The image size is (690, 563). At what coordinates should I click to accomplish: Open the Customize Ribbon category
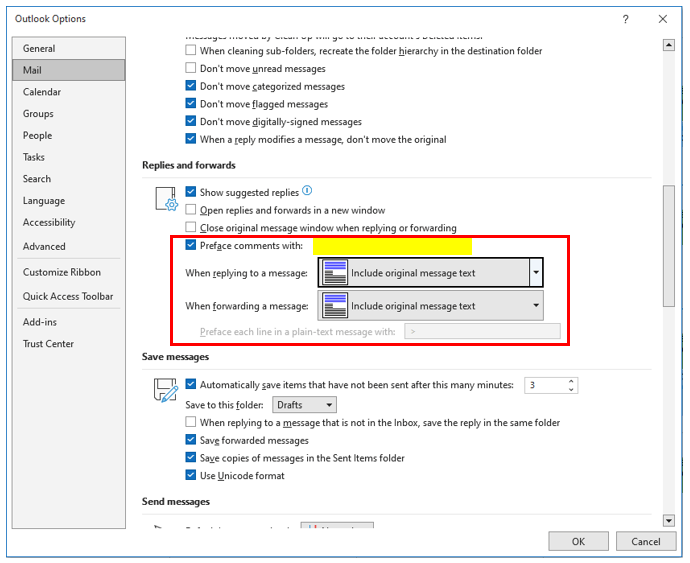(69, 272)
